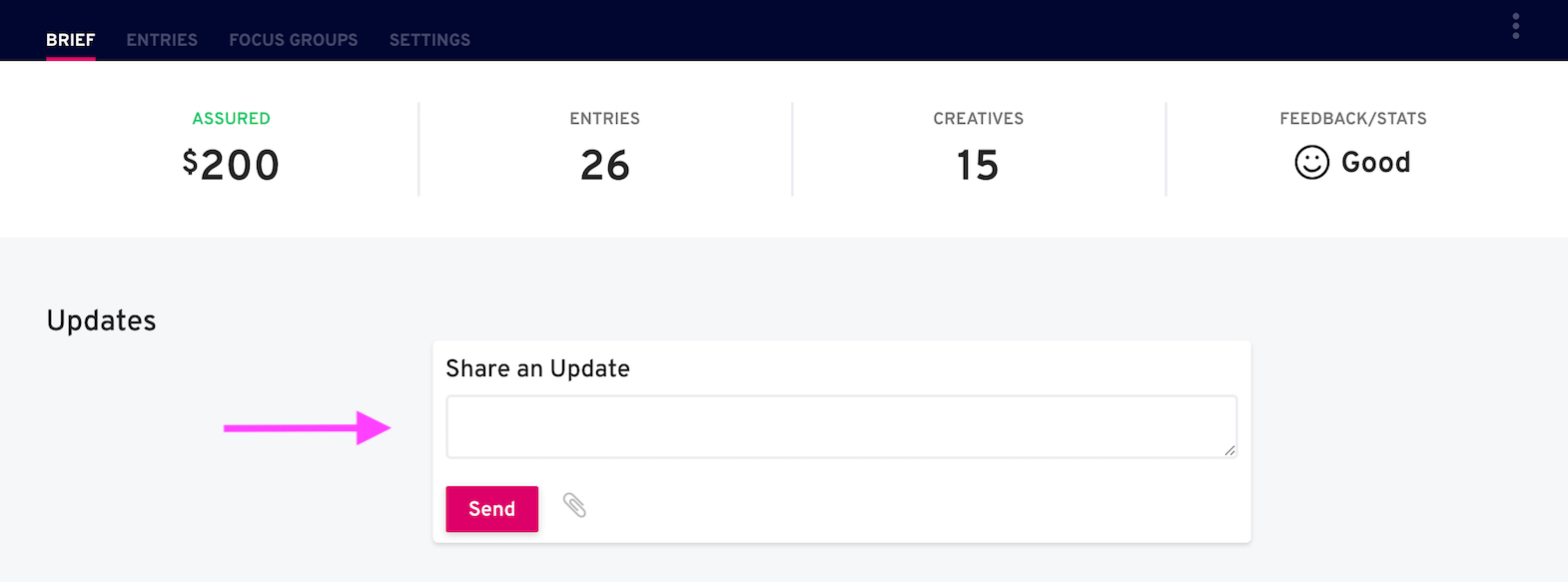Click the Good feedback status
1568x582 pixels.
(1376, 162)
